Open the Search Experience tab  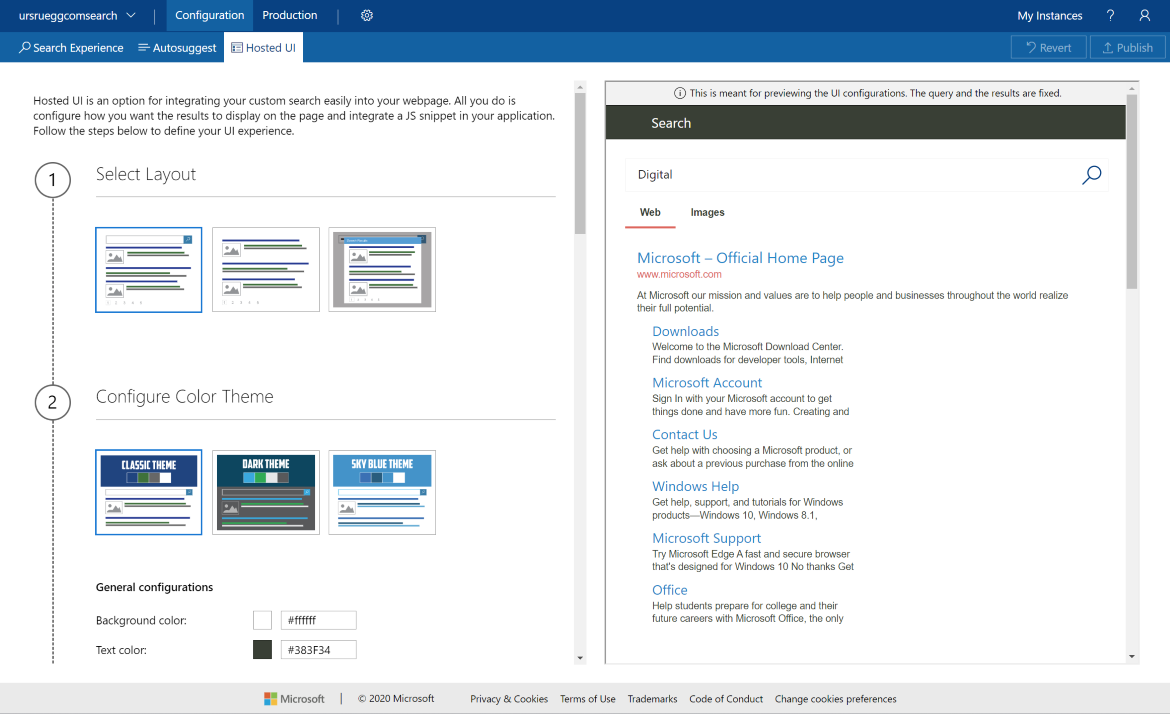(72, 48)
